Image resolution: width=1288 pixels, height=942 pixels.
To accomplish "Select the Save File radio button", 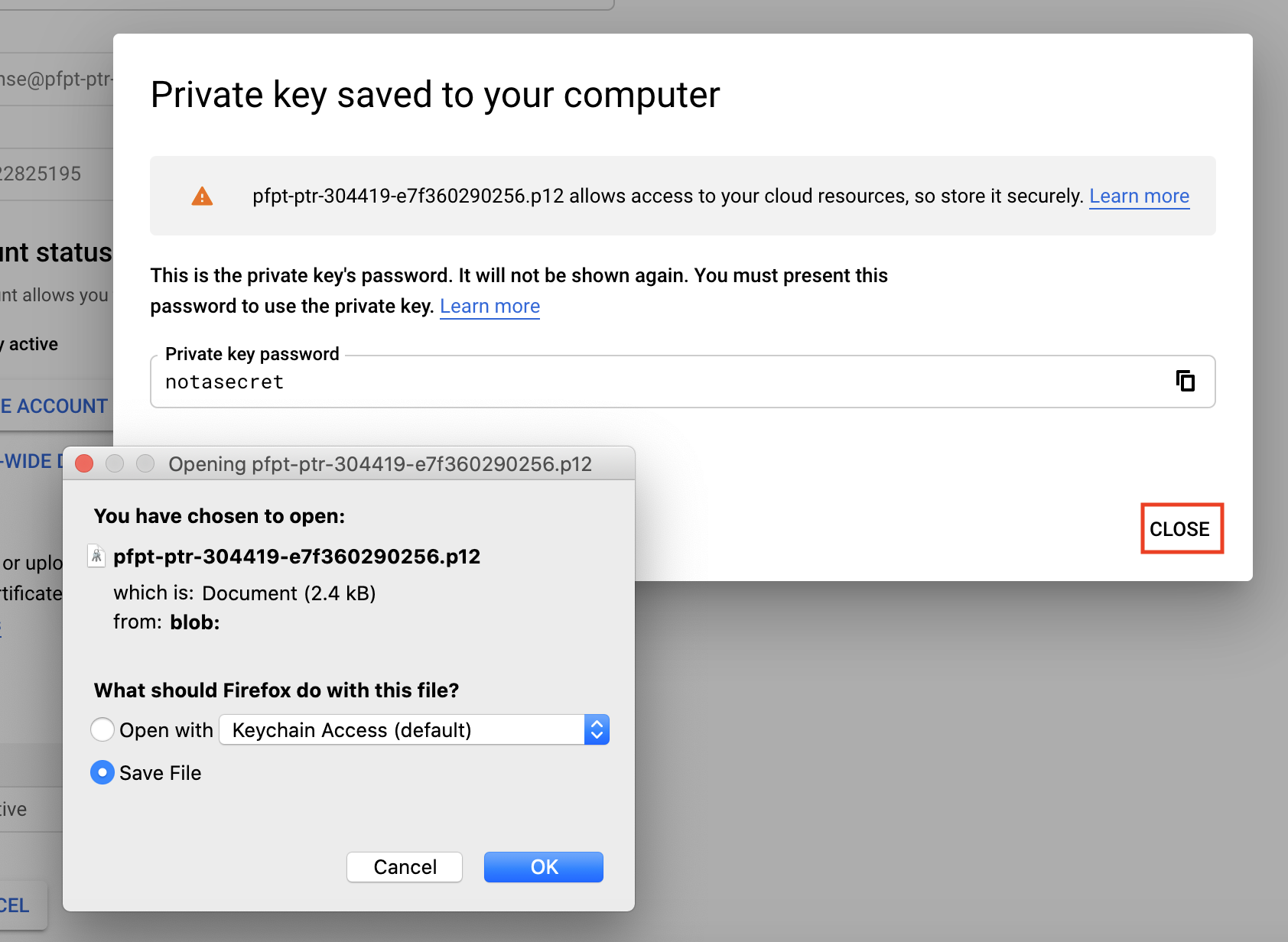I will click(102, 772).
